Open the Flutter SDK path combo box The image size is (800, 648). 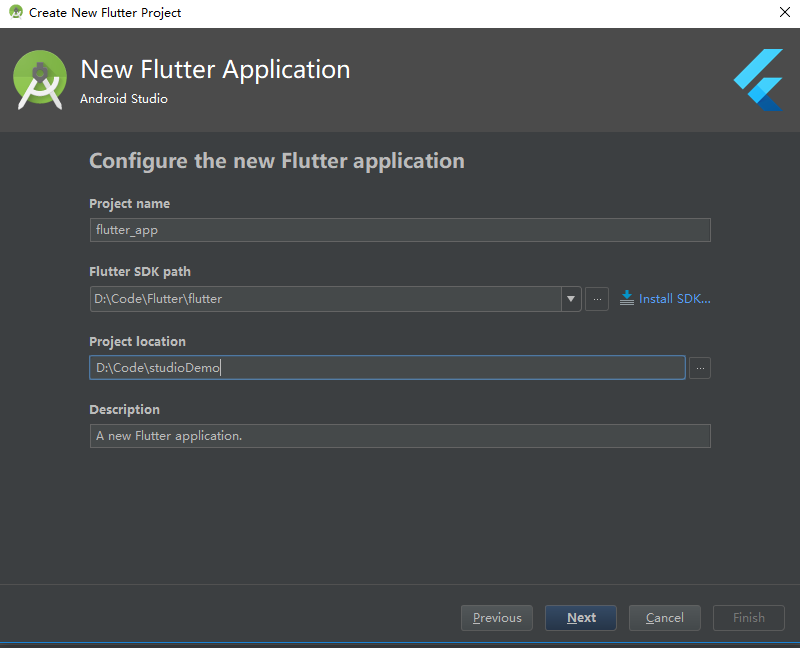(335, 299)
